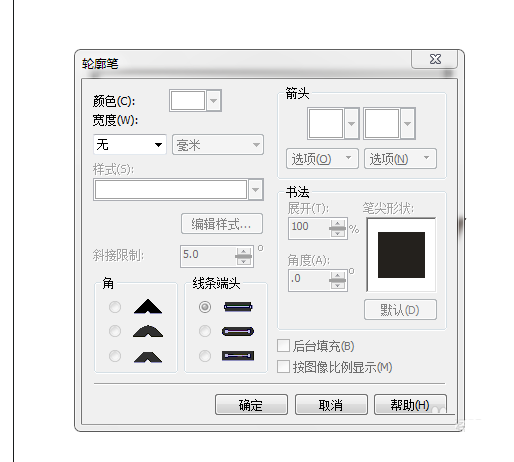The image size is (514, 462).
Task: Click the beveled corner shape icon
Action: [148, 357]
